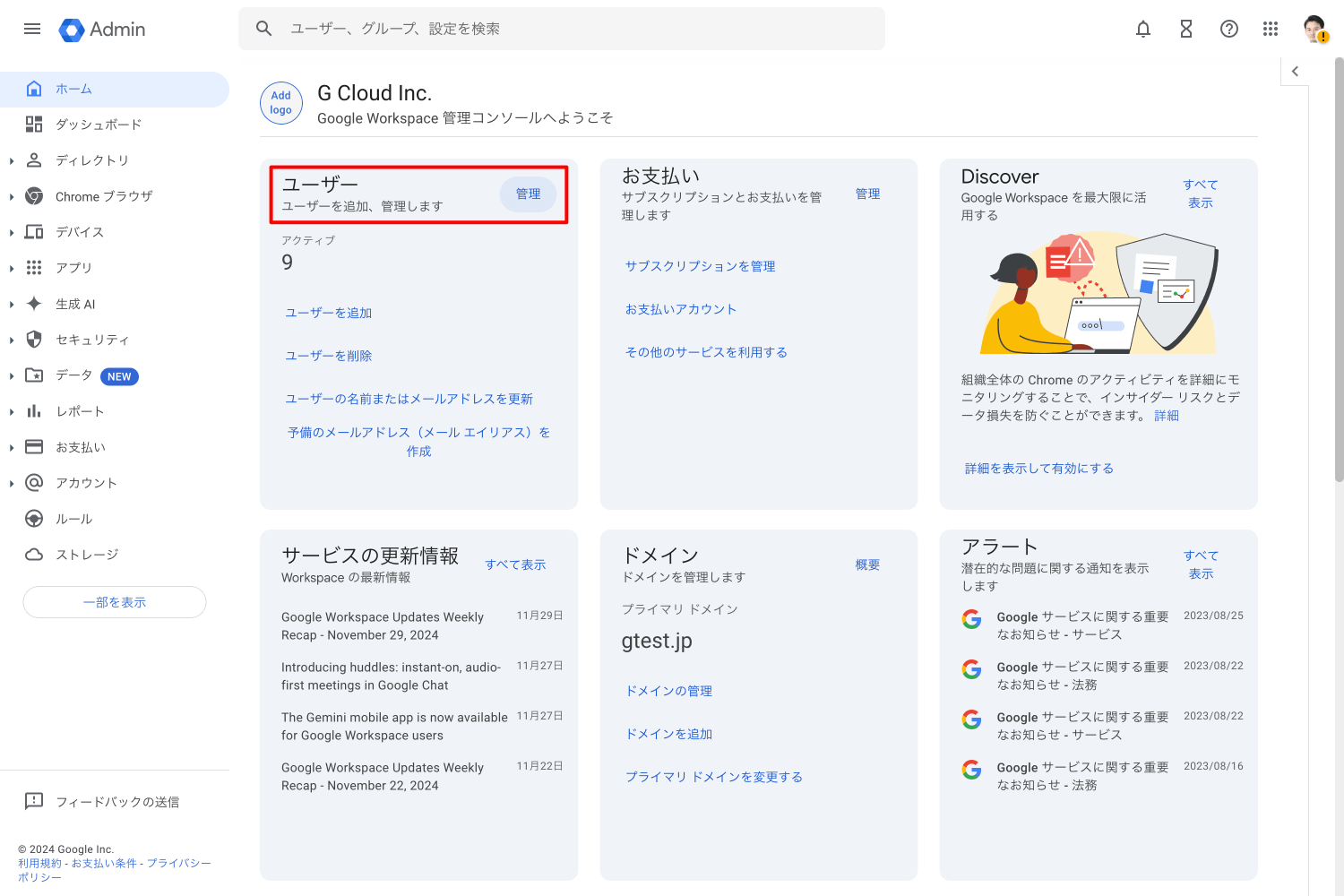The height and width of the screenshot is (896, 1344).
Task: Expand the デバイス section arrow
Action: [12, 233]
